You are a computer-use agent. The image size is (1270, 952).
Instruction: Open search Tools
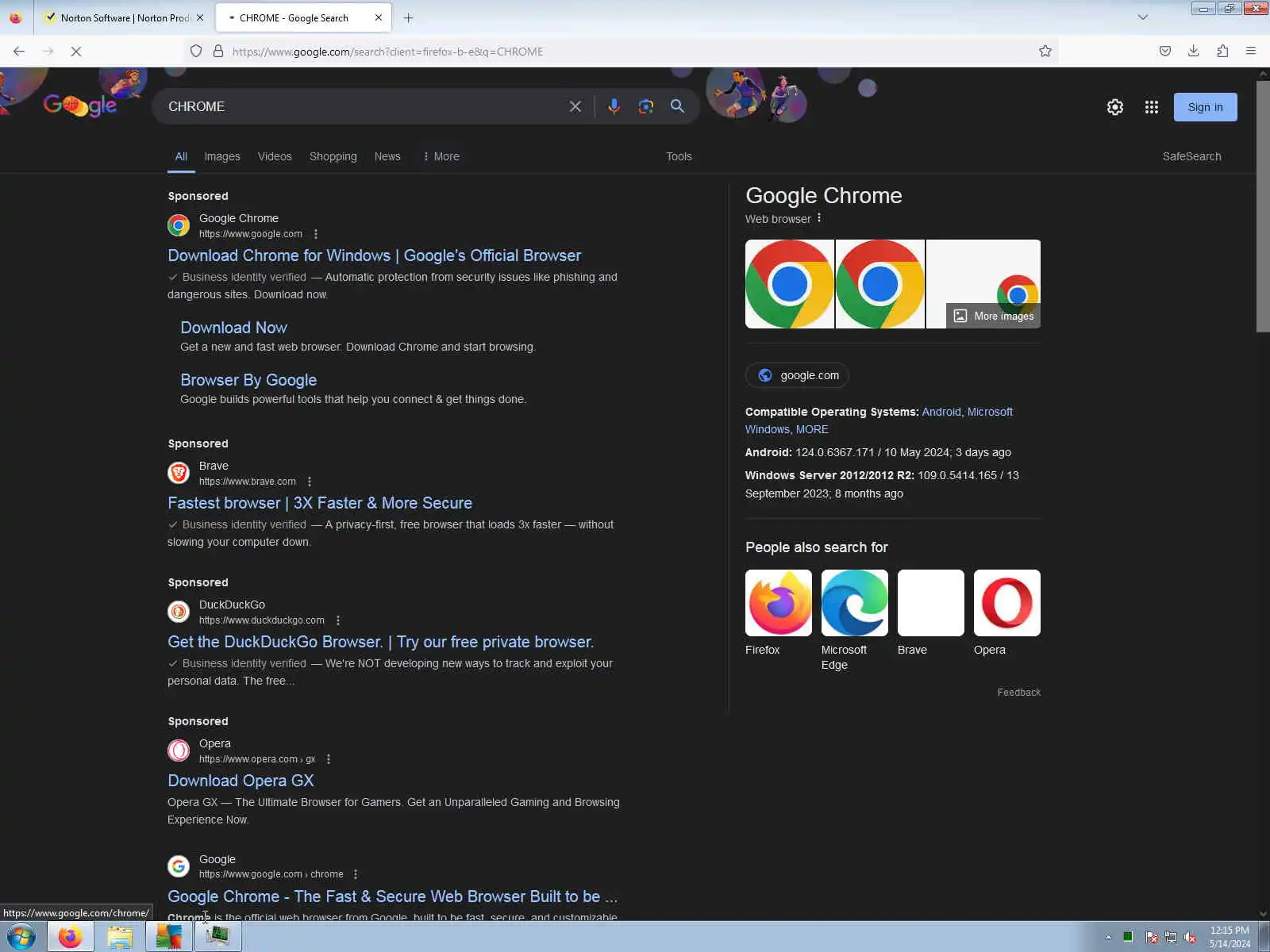coord(679,156)
